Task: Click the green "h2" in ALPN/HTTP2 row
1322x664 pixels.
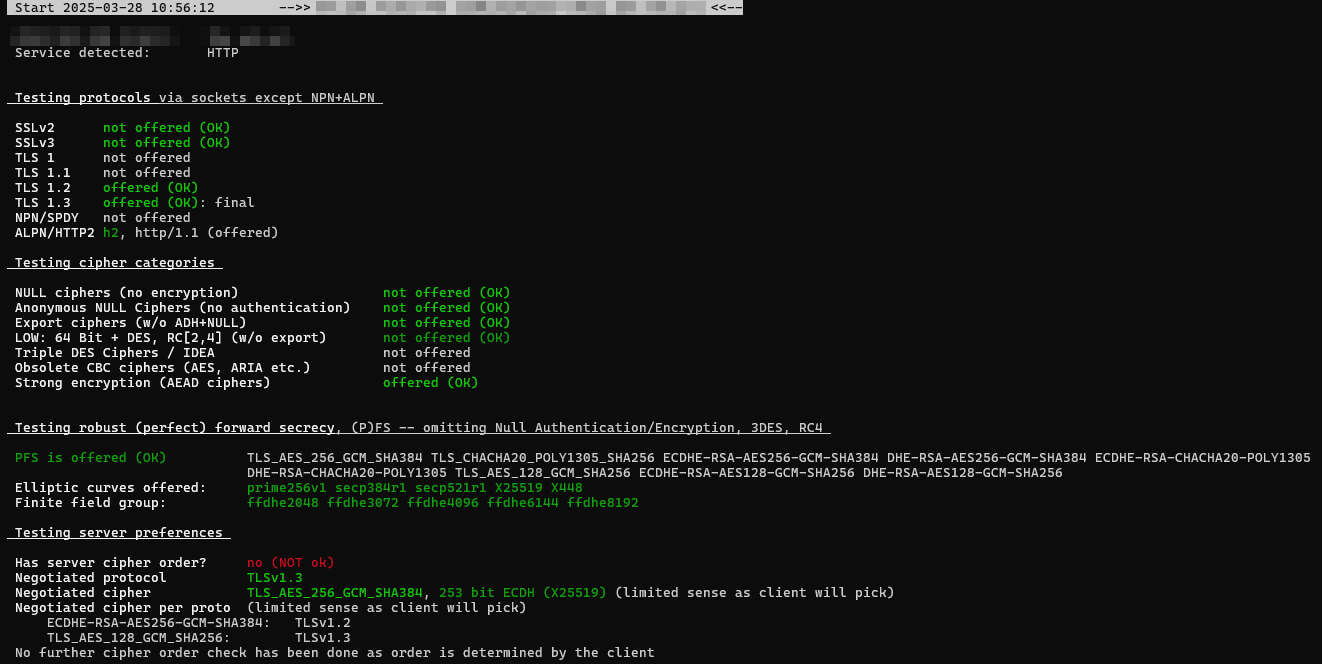Action: (110, 233)
